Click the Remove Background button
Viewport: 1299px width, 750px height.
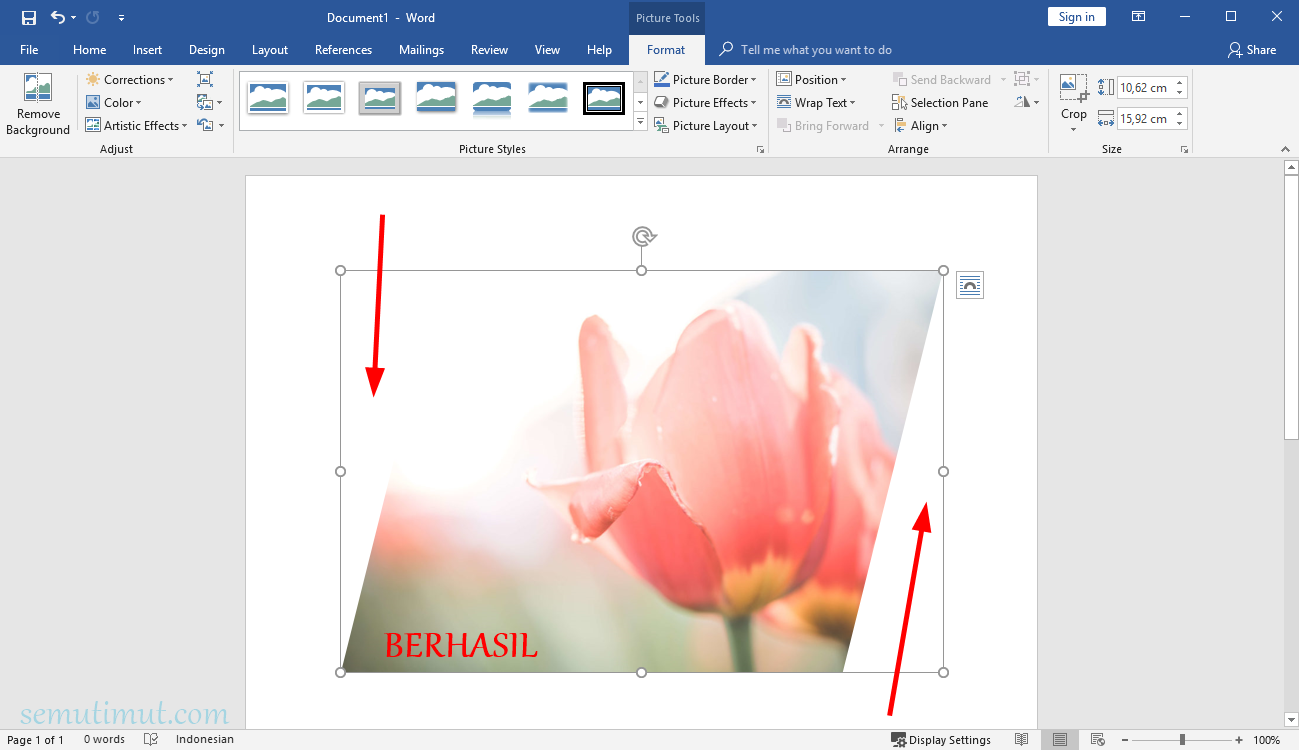click(38, 104)
